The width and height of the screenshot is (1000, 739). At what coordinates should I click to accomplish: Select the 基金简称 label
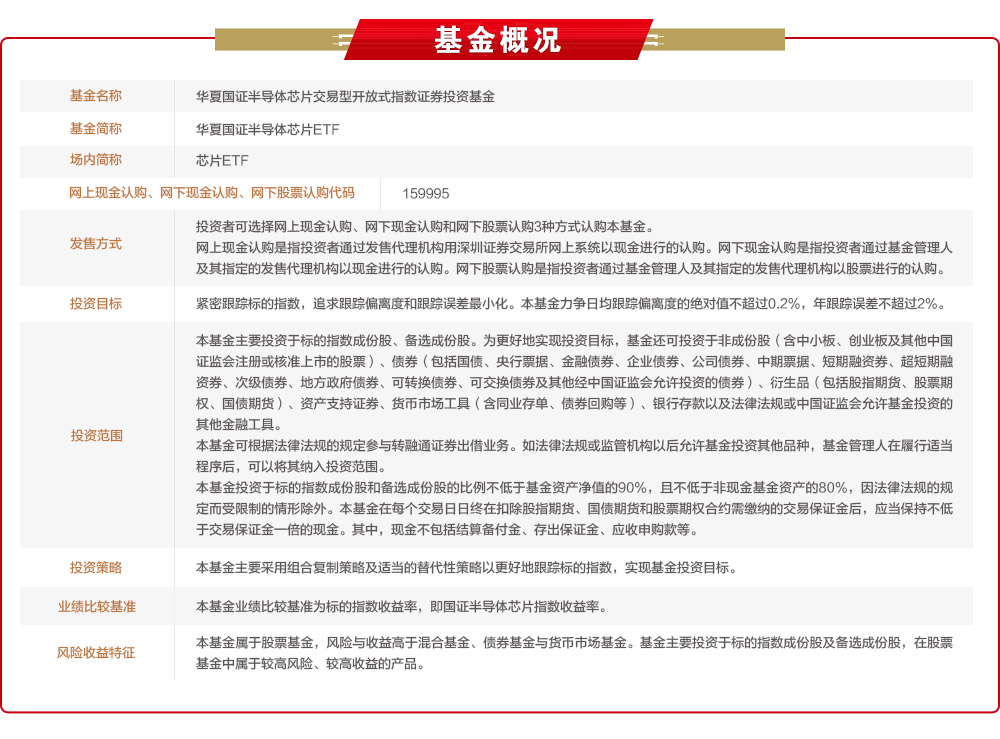point(96,129)
